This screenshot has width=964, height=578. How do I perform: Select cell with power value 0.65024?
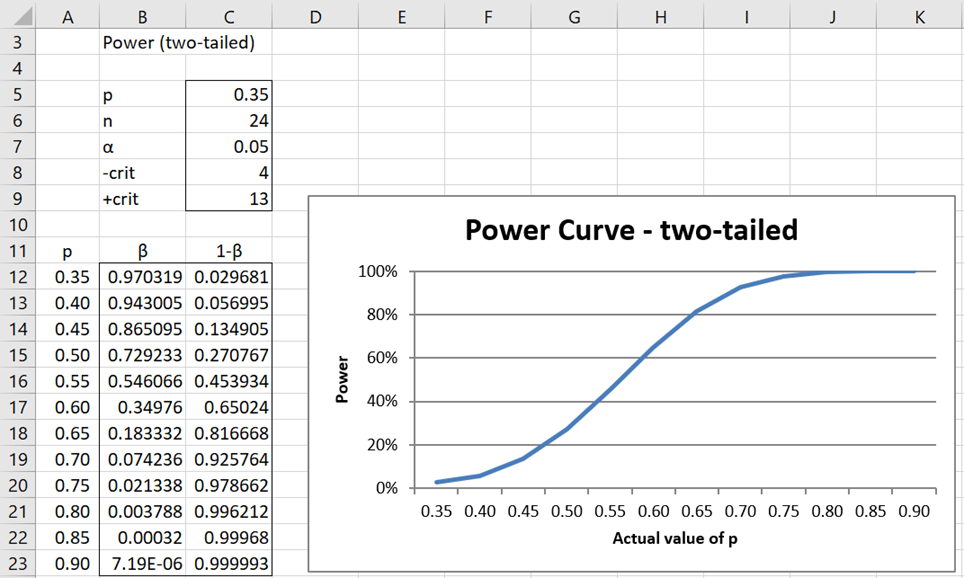[x=229, y=408]
